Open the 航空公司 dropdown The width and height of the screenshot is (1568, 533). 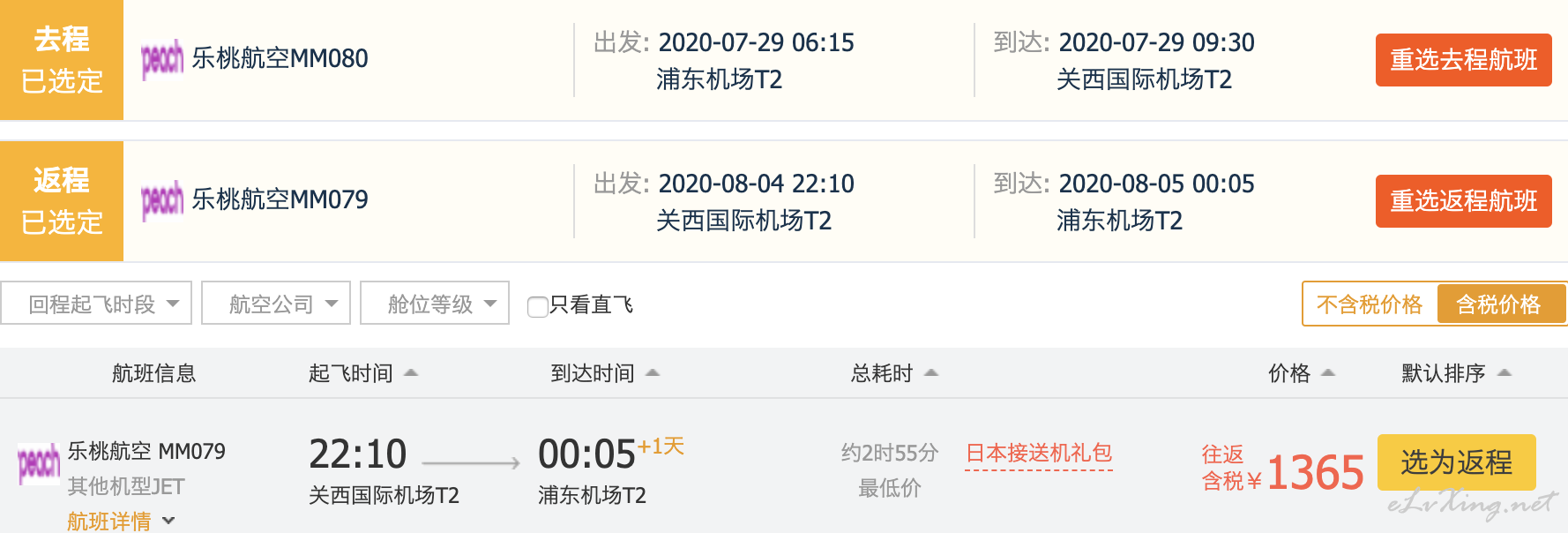(276, 303)
